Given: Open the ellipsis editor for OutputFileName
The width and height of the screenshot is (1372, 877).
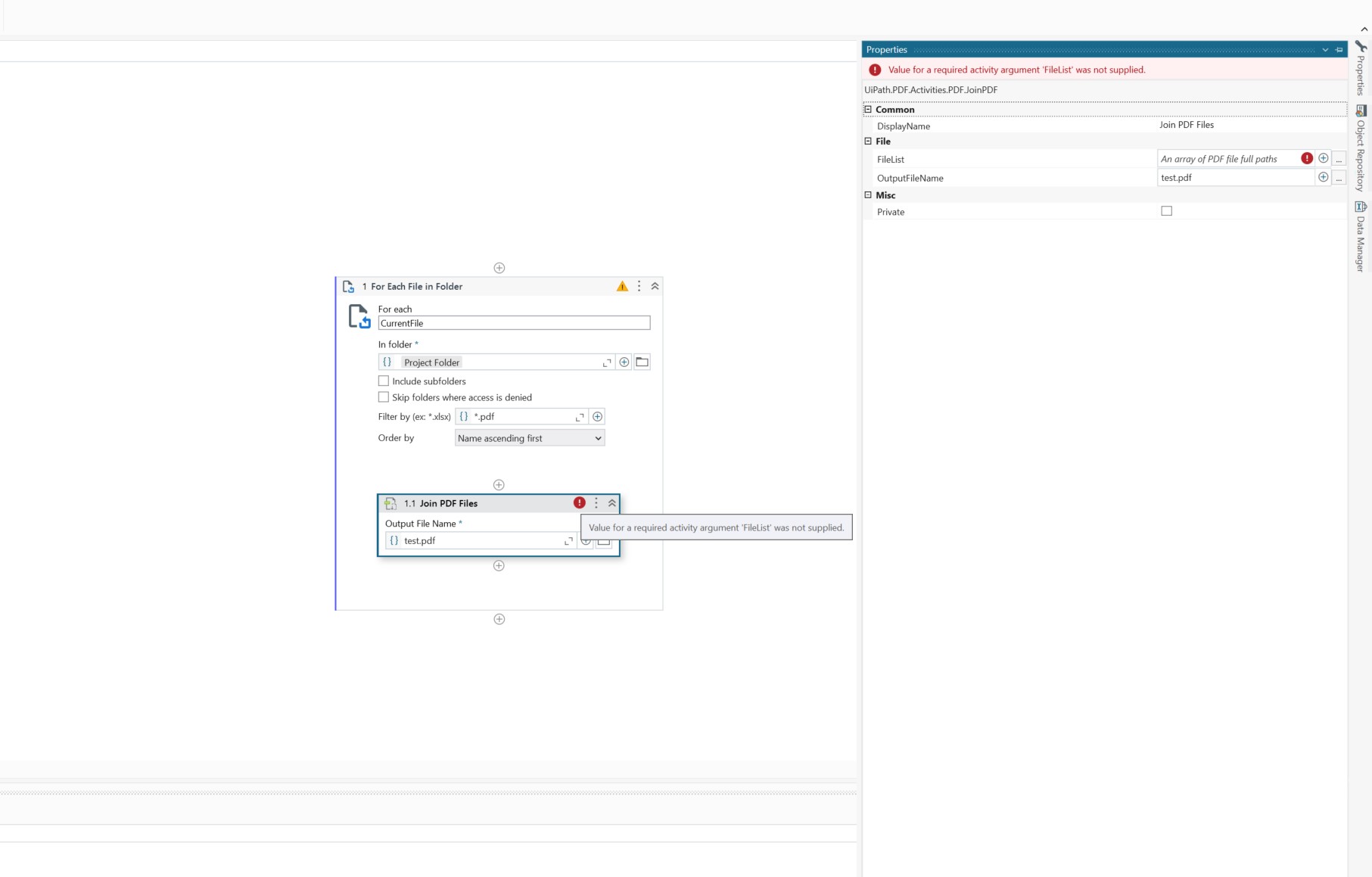Looking at the screenshot, I should pos(1339,178).
